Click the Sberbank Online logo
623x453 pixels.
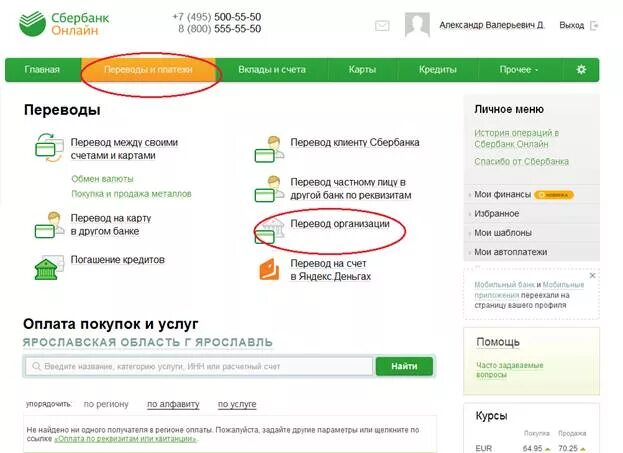coord(64,24)
